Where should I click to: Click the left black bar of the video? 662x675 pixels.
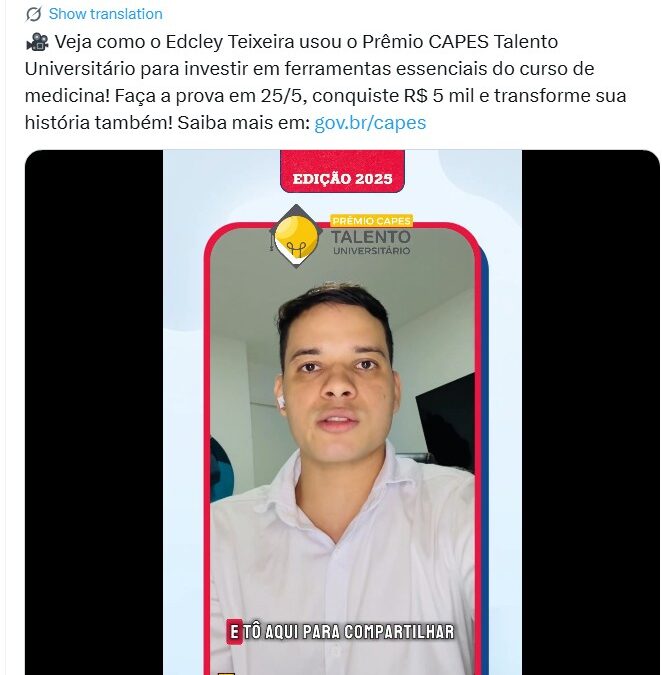tap(94, 412)
